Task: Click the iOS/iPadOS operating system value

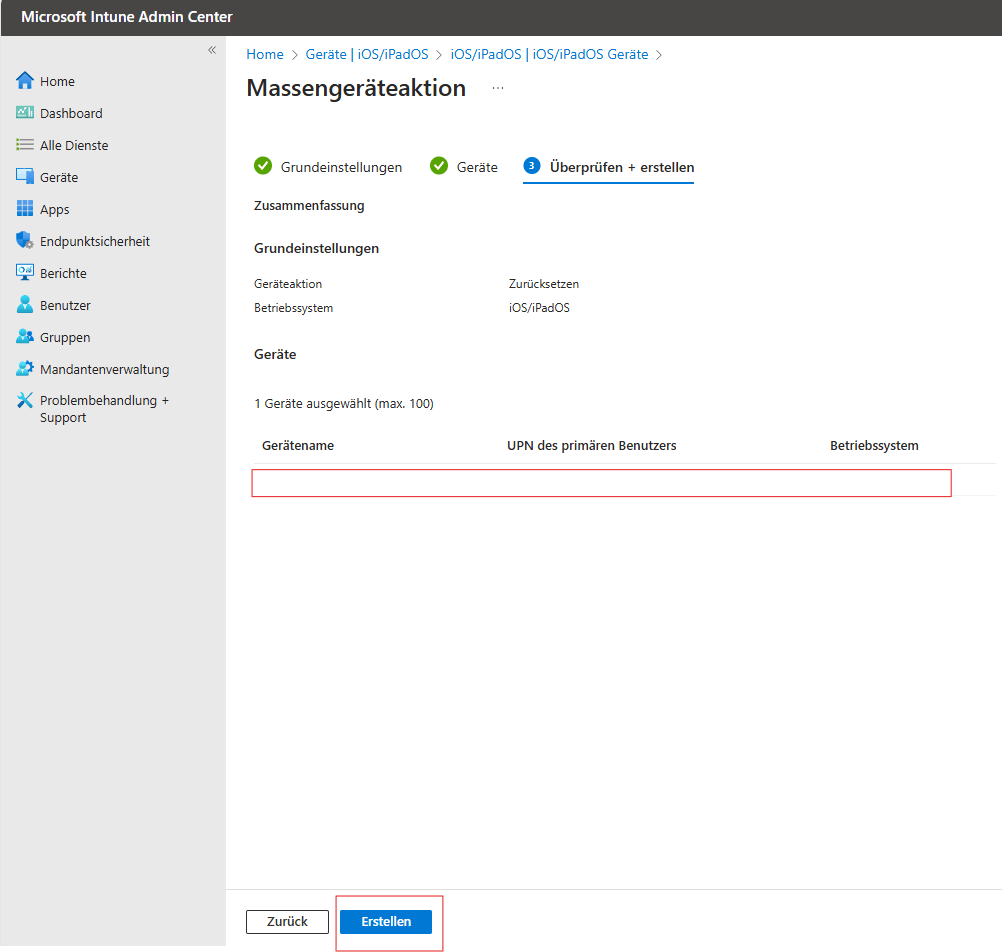Action: (x=539, y=308)
